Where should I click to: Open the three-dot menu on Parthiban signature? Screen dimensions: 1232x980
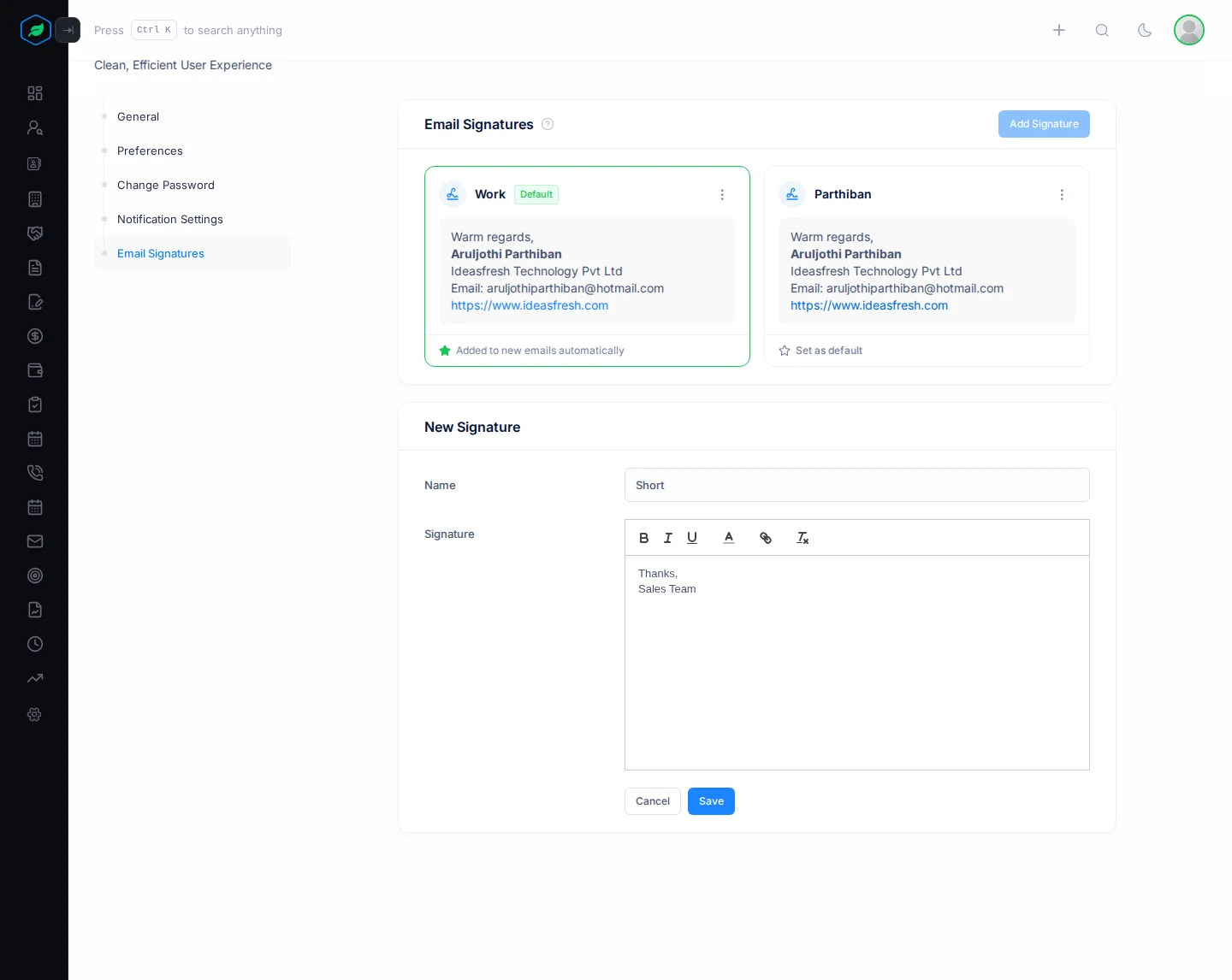[x=1062, y=195]
